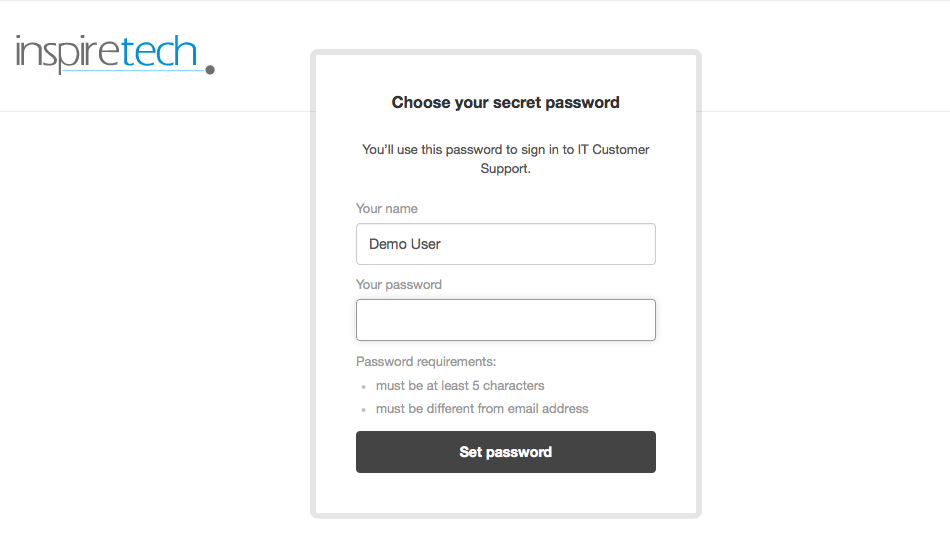Click the 'Choose your secret password' heading
The width and height of the screenshot is (950, 539).
click(505, 102)
